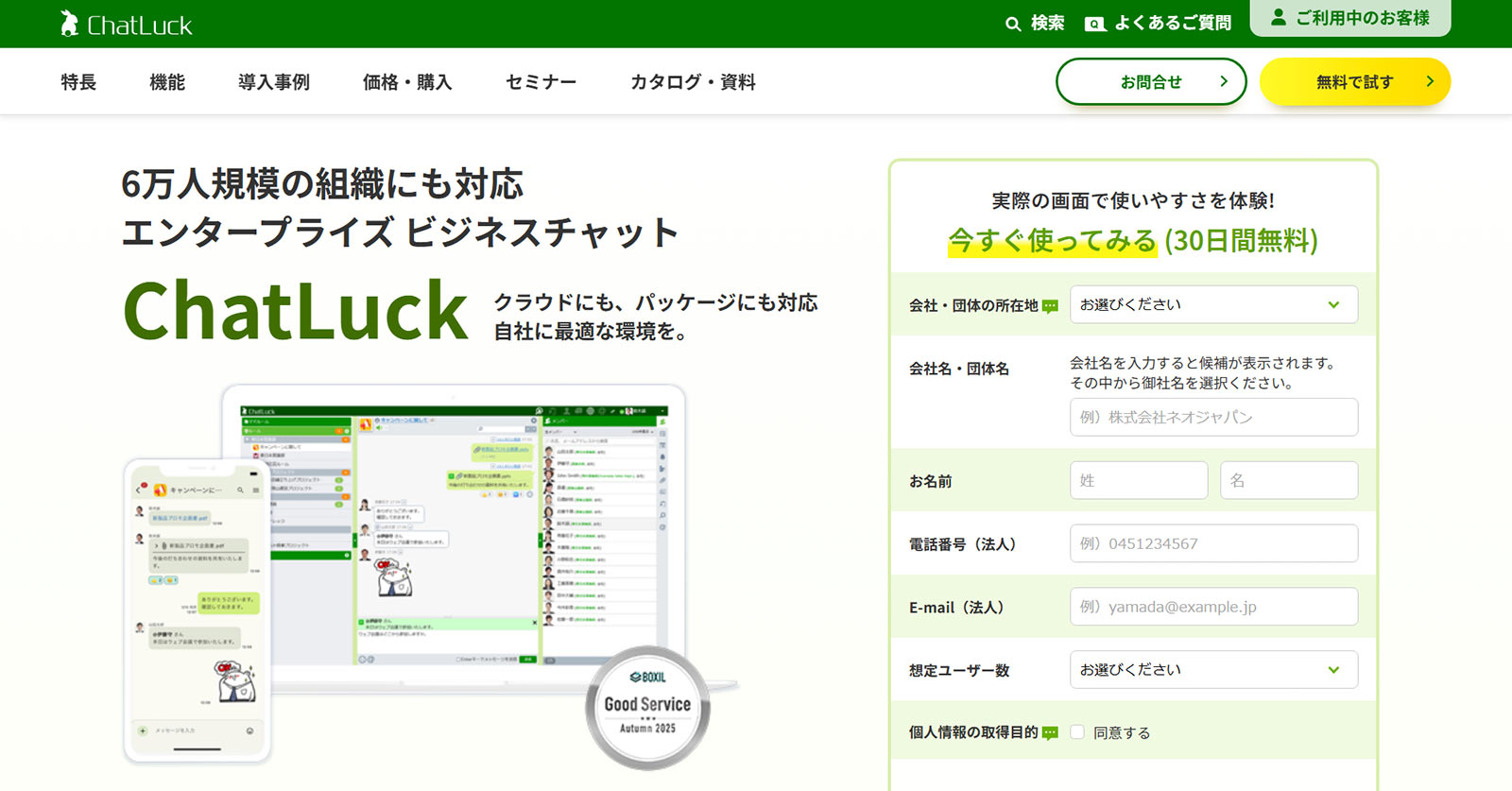1512x791 pixels.
Task: Open the 導入事例 menu item
Action: 274,82
